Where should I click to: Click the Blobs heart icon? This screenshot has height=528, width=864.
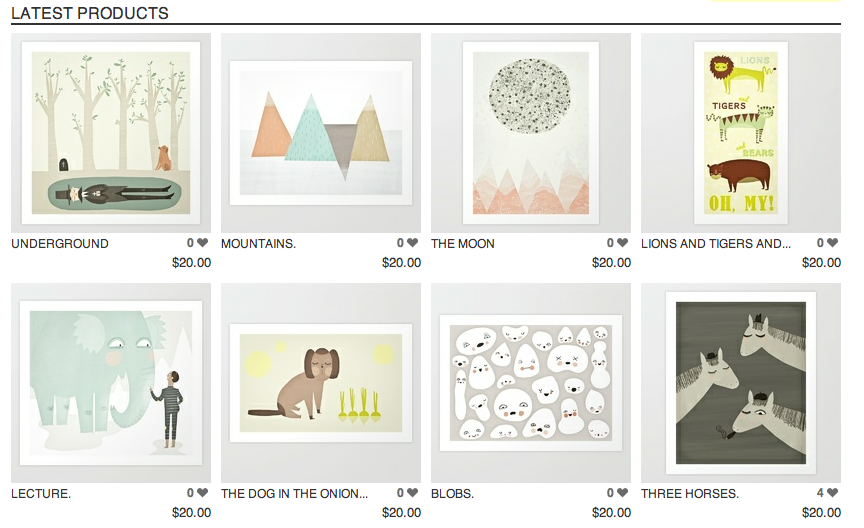click(622, 493)
